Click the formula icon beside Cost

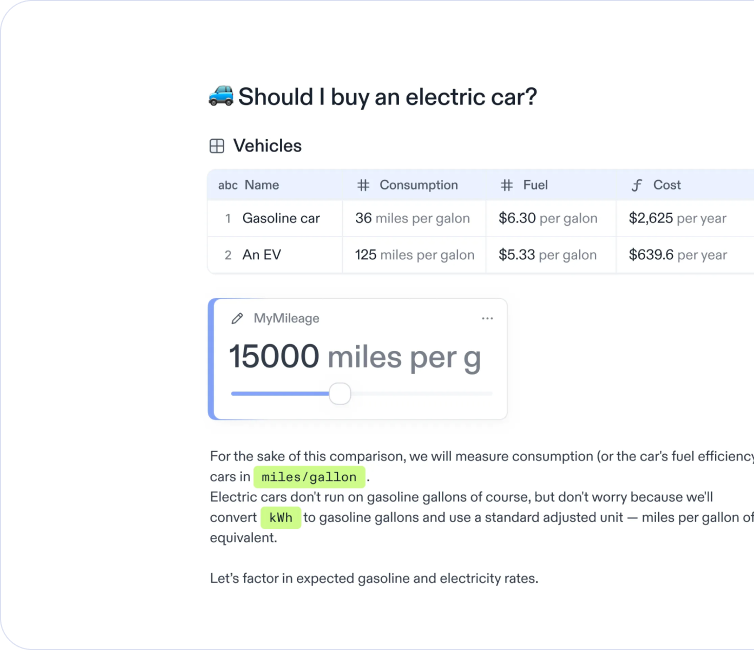click(637, 185)
